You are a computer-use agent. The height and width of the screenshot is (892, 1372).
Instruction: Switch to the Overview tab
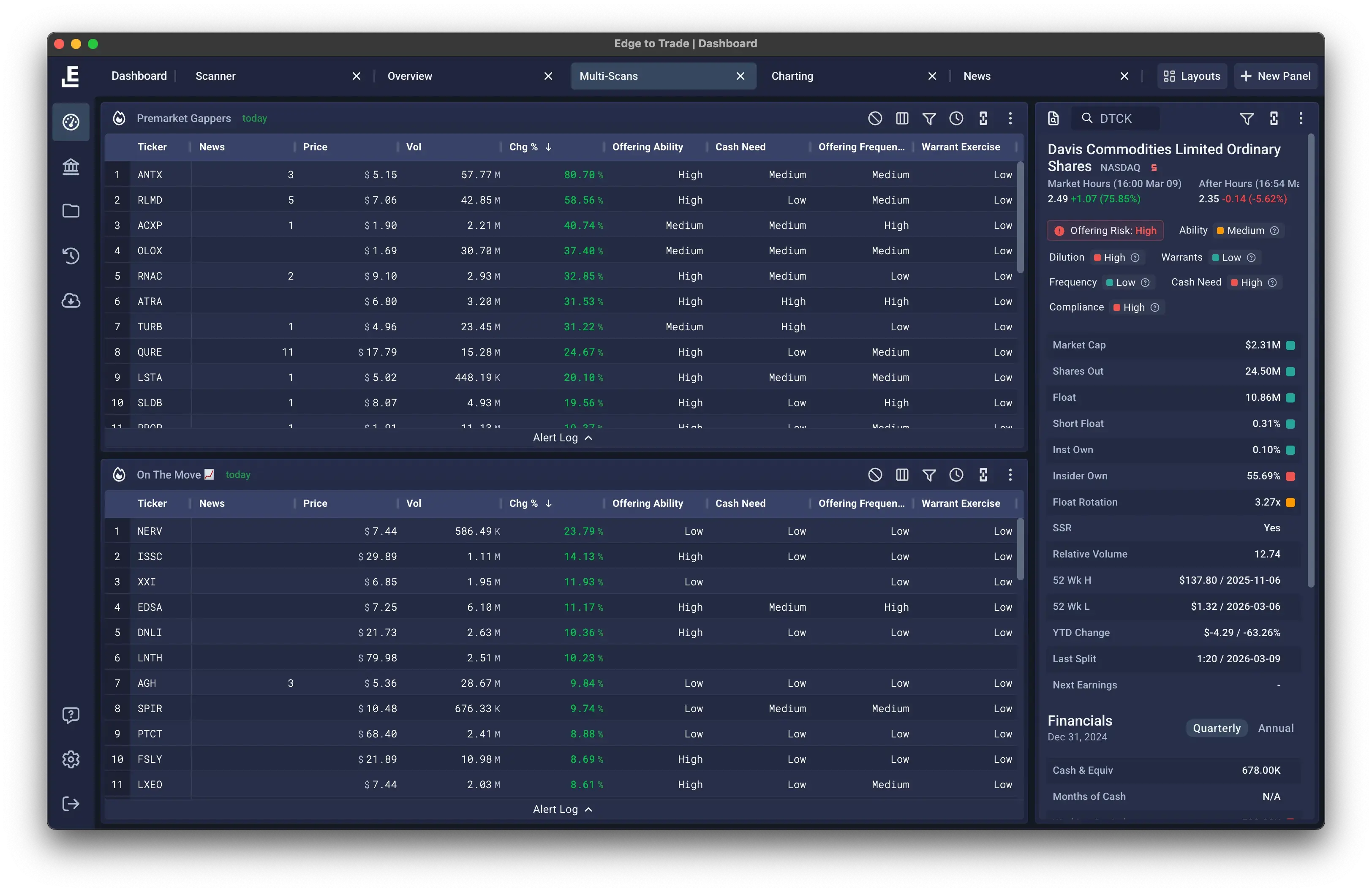[x=409, y=76]
